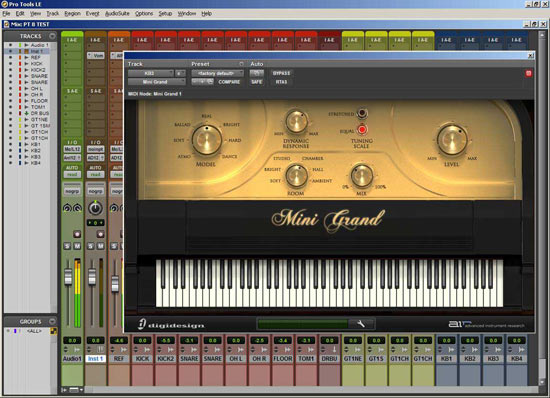This screenshot has width=550, height=398.
Task: Select Stretched tuning scale switch
Action: click(362, 114)
